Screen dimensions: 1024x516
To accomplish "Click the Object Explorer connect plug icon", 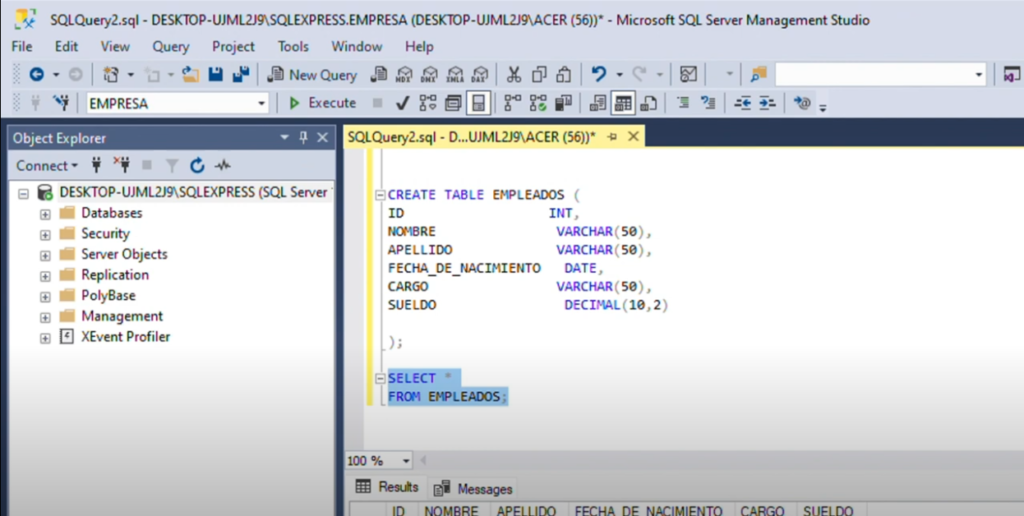I will tap(96, 165).
